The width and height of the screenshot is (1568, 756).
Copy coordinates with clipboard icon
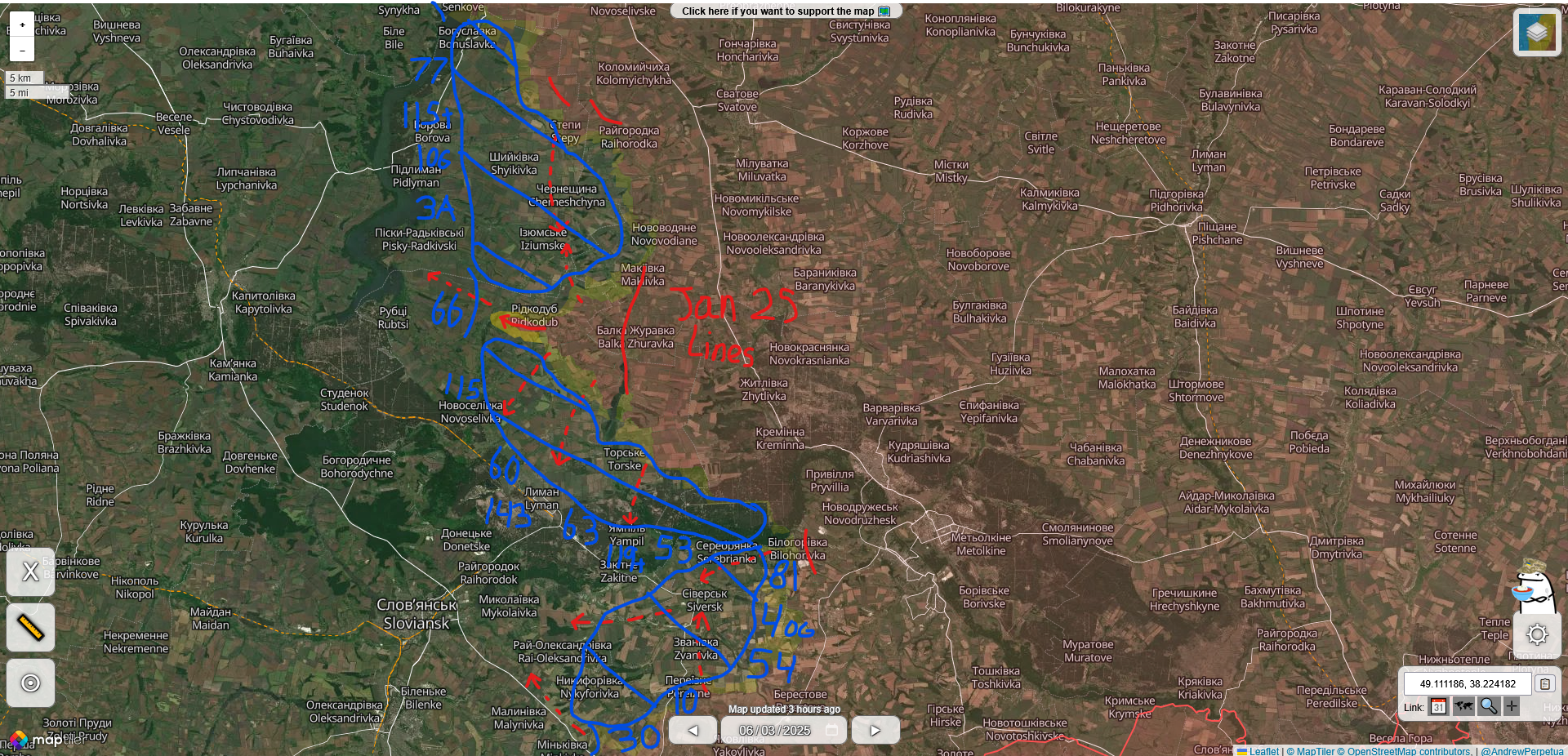coord(1545,683)
